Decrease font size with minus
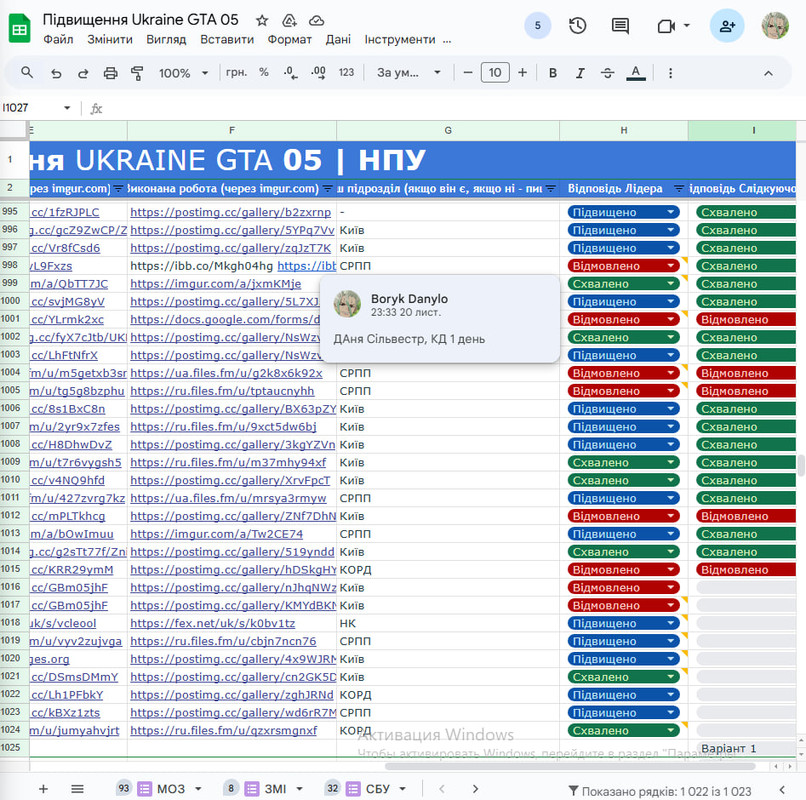This screenshot has height=800, width=806. 467,72
